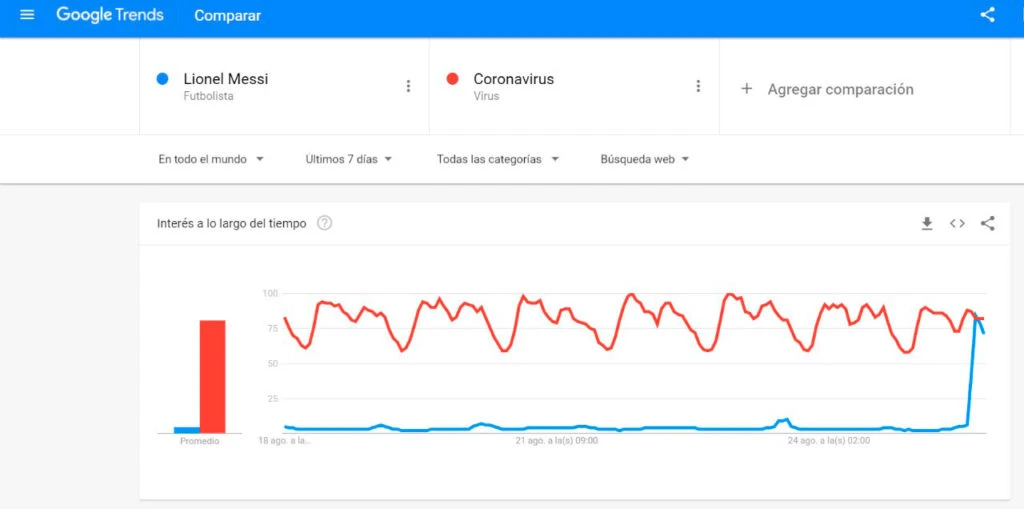Screen dimensions: 1024x509
Task: Select the Comparar header tab
Action: (227, 16)
